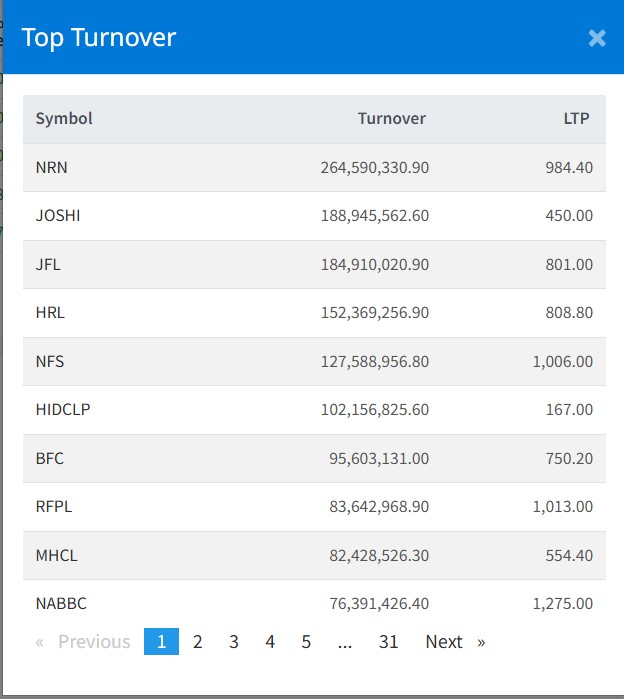
Task: Click the current page 1 button
Action: [161, 642]
